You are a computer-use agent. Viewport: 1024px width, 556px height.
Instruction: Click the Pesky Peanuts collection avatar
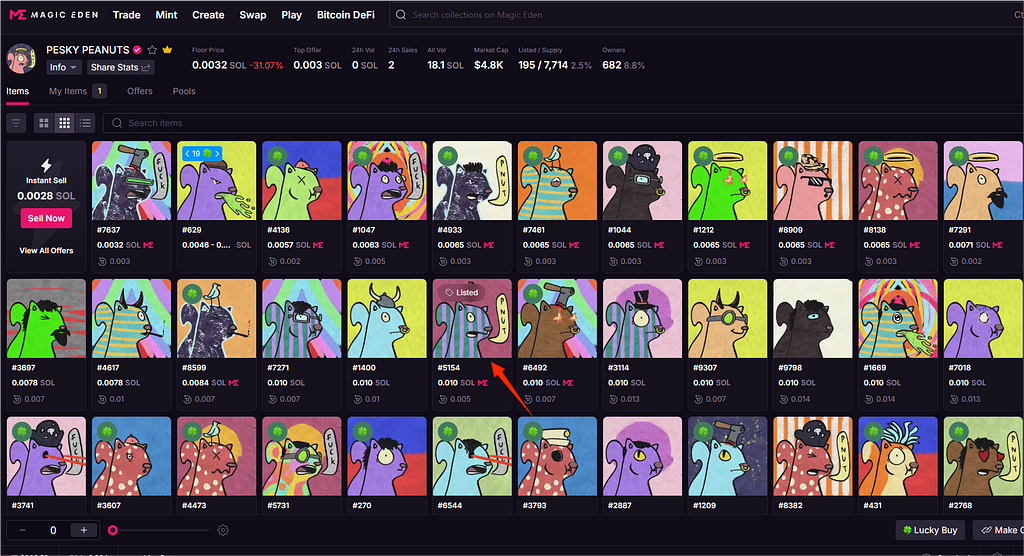coord(21,59)
